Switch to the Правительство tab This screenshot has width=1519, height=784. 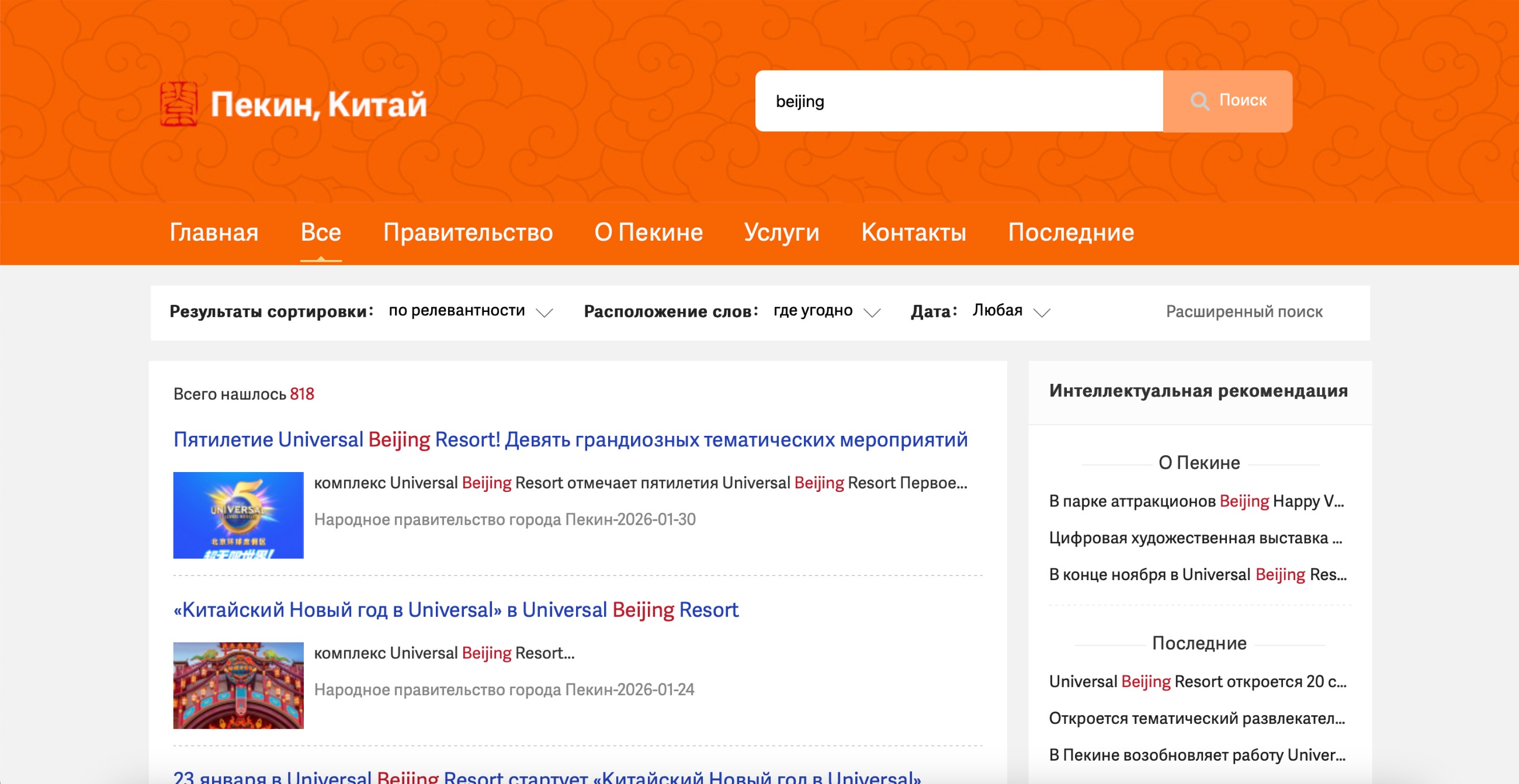467,233
